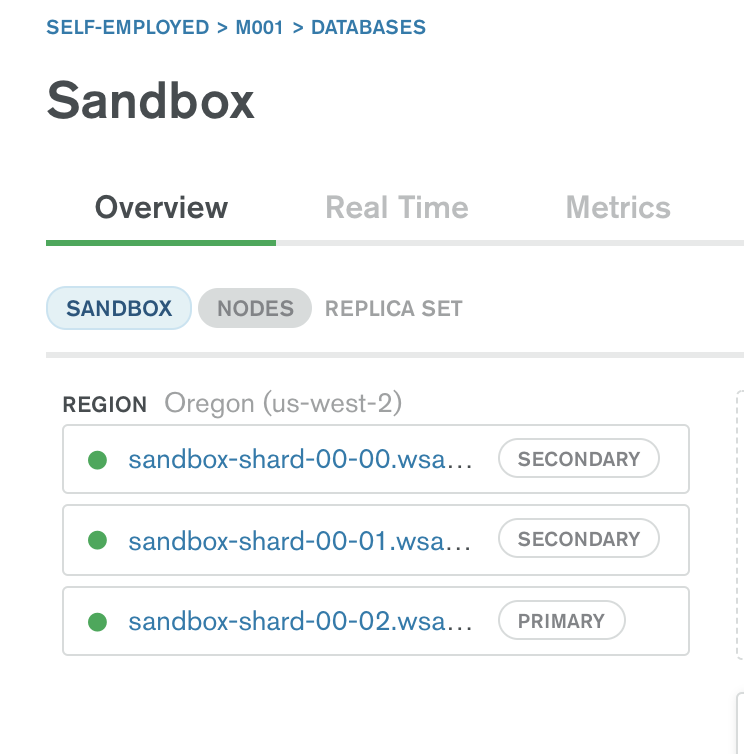Click the Sandbox cluster heading
Image resolution: width=744 pixels, height=754 pixels.
(x=151, y=101)
